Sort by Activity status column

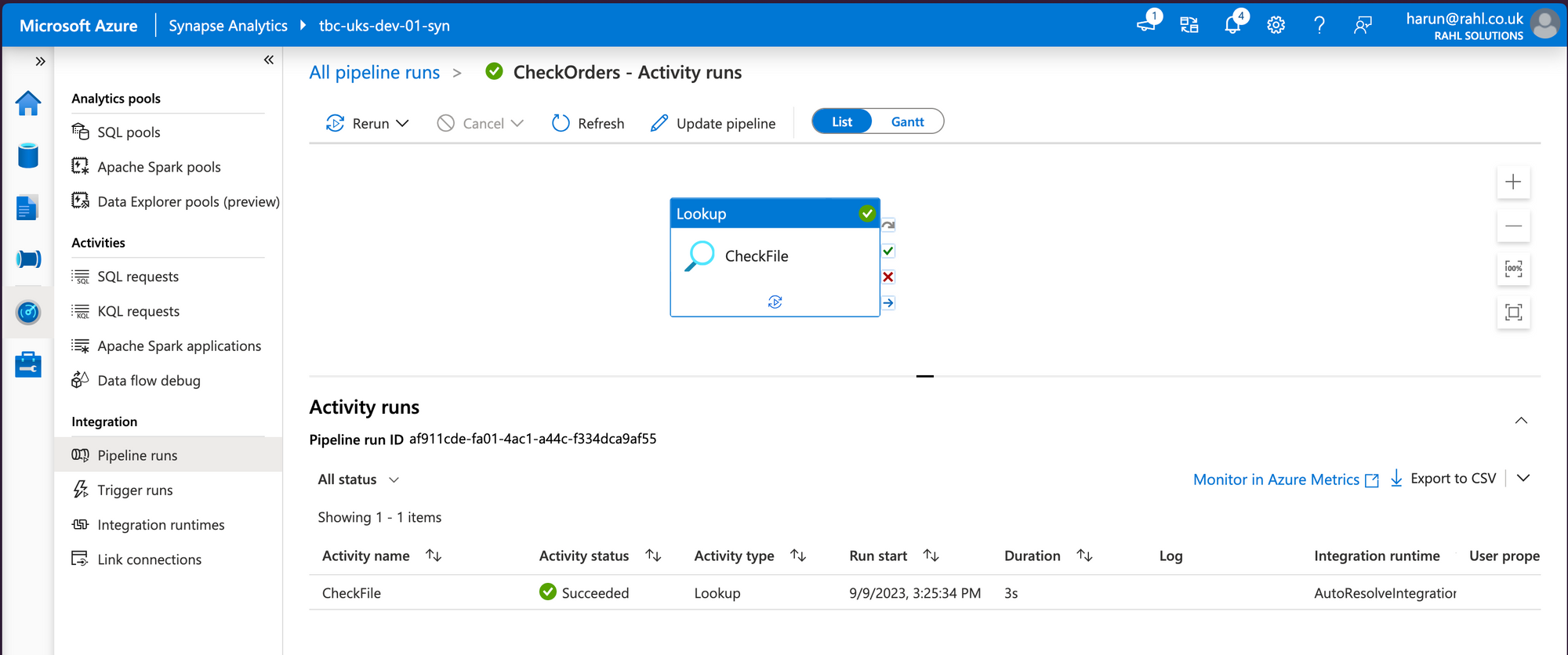(x=653, y=555)
